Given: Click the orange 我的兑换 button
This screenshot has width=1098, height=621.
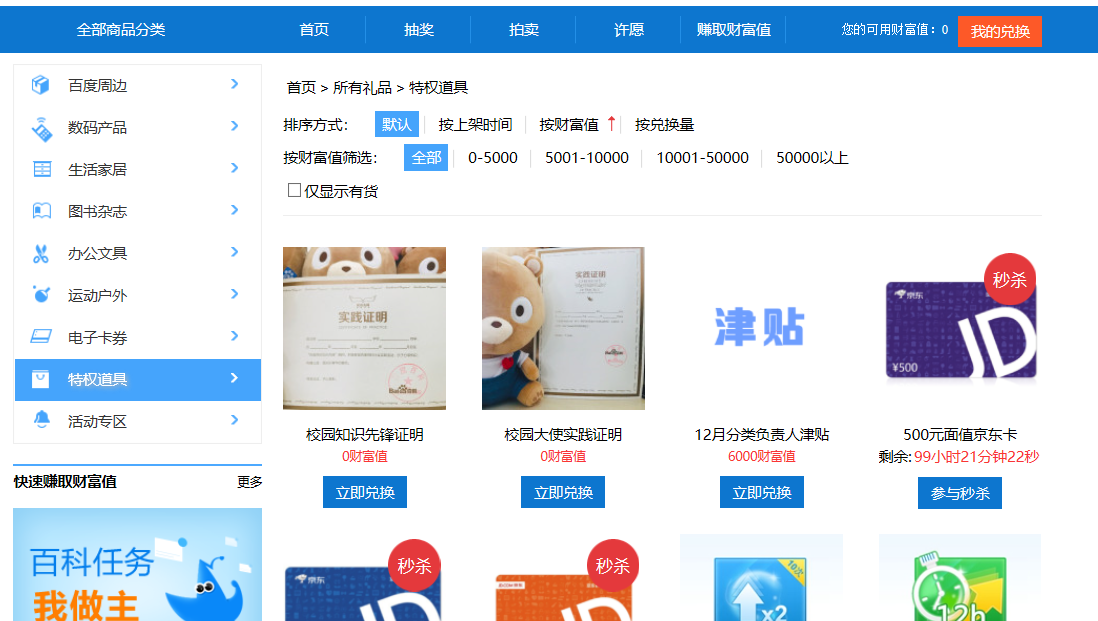Looking at the screenshot, I should coord(999,31).
